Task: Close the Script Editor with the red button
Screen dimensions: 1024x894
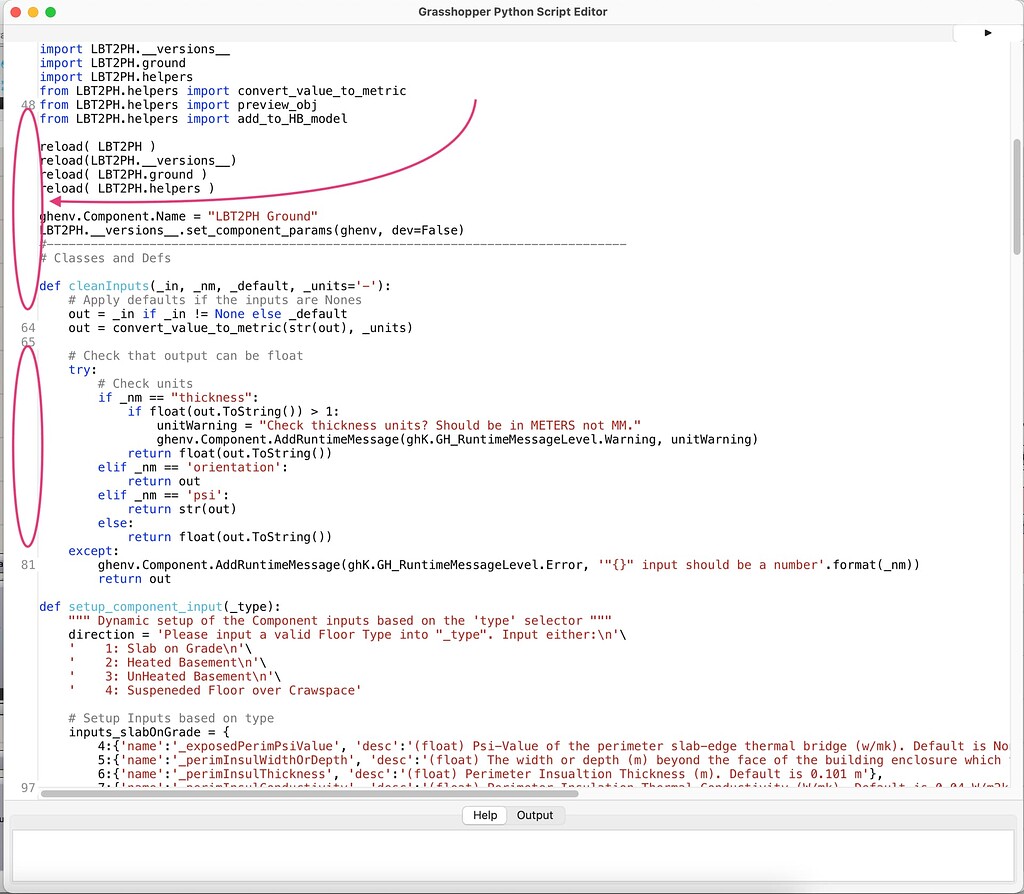Action: (16, 12)
